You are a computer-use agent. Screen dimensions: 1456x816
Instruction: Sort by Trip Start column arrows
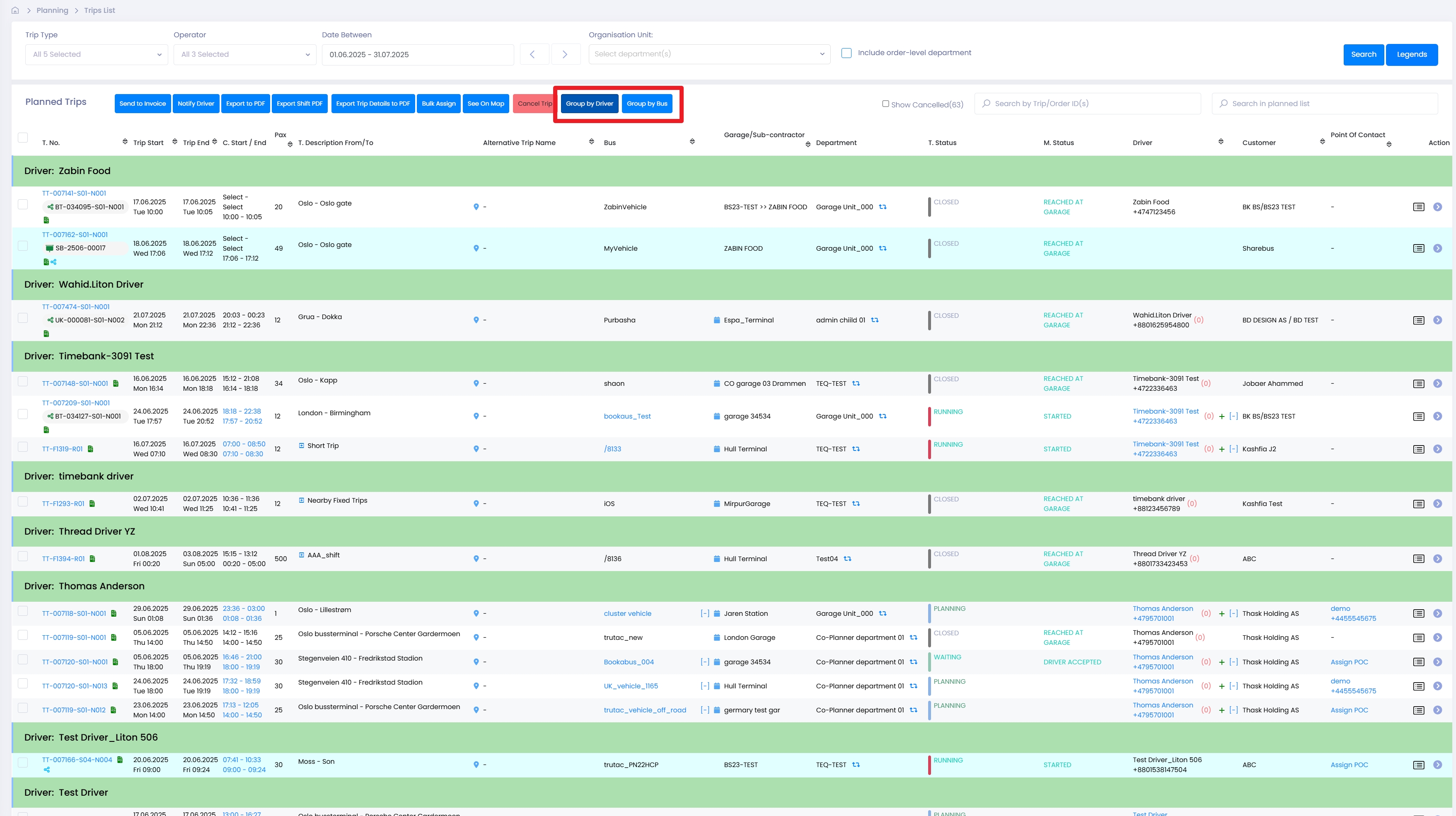coord(175,142)
